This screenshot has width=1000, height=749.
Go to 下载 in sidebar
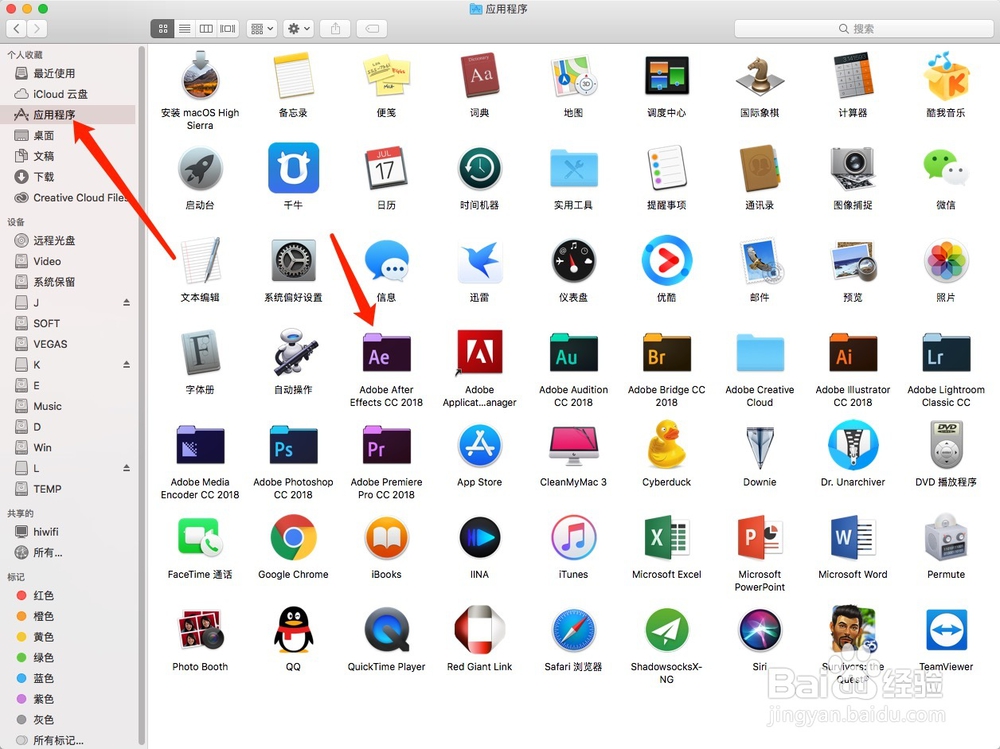tap(69, 177)
